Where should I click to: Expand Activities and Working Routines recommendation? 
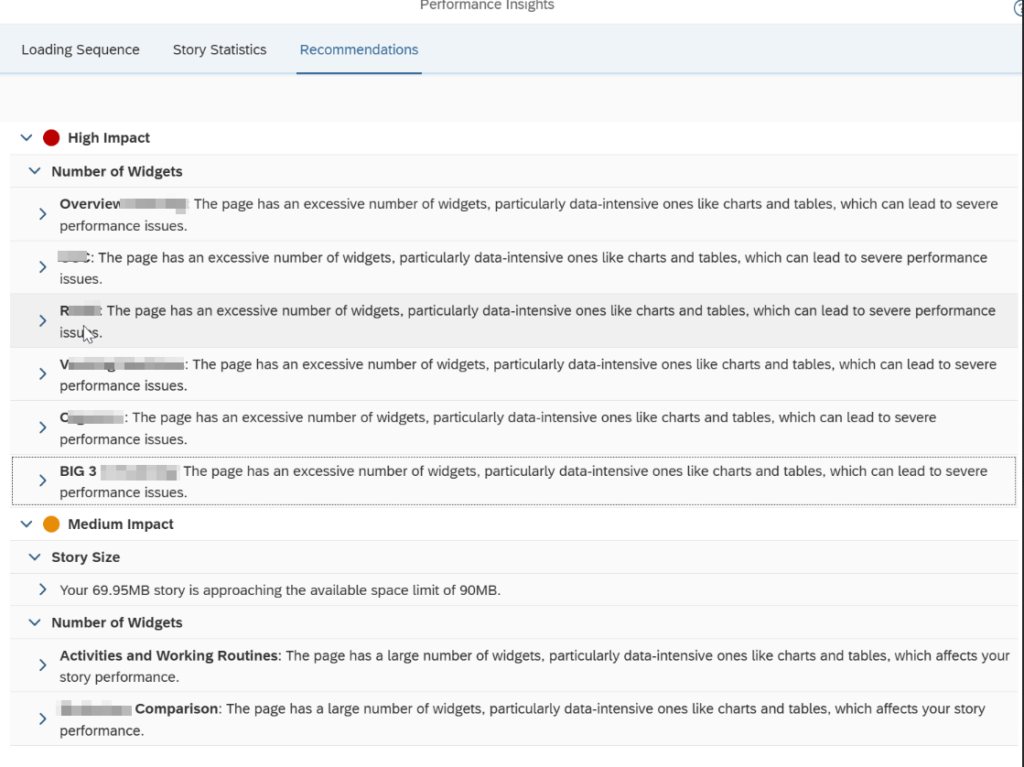coord(42,666)
